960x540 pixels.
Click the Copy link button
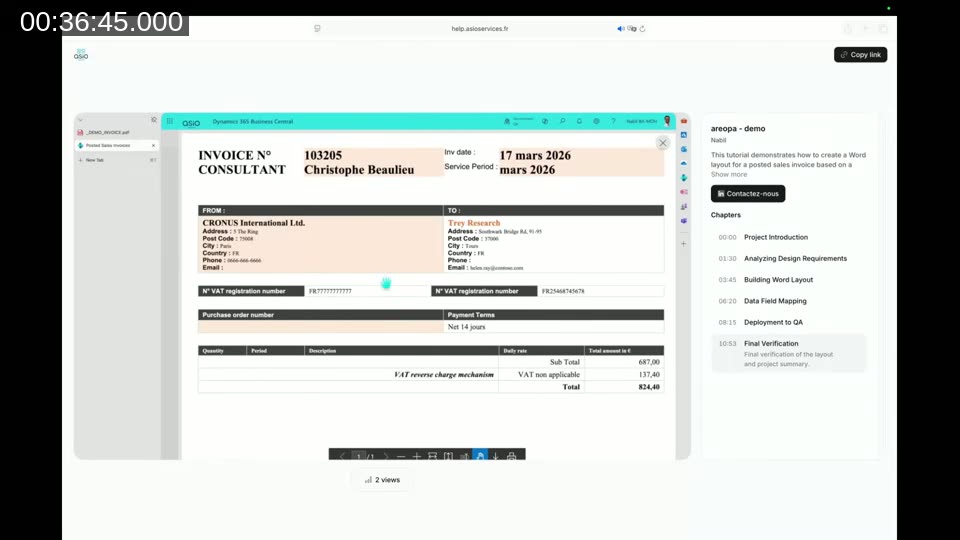(x=860, y=54)
